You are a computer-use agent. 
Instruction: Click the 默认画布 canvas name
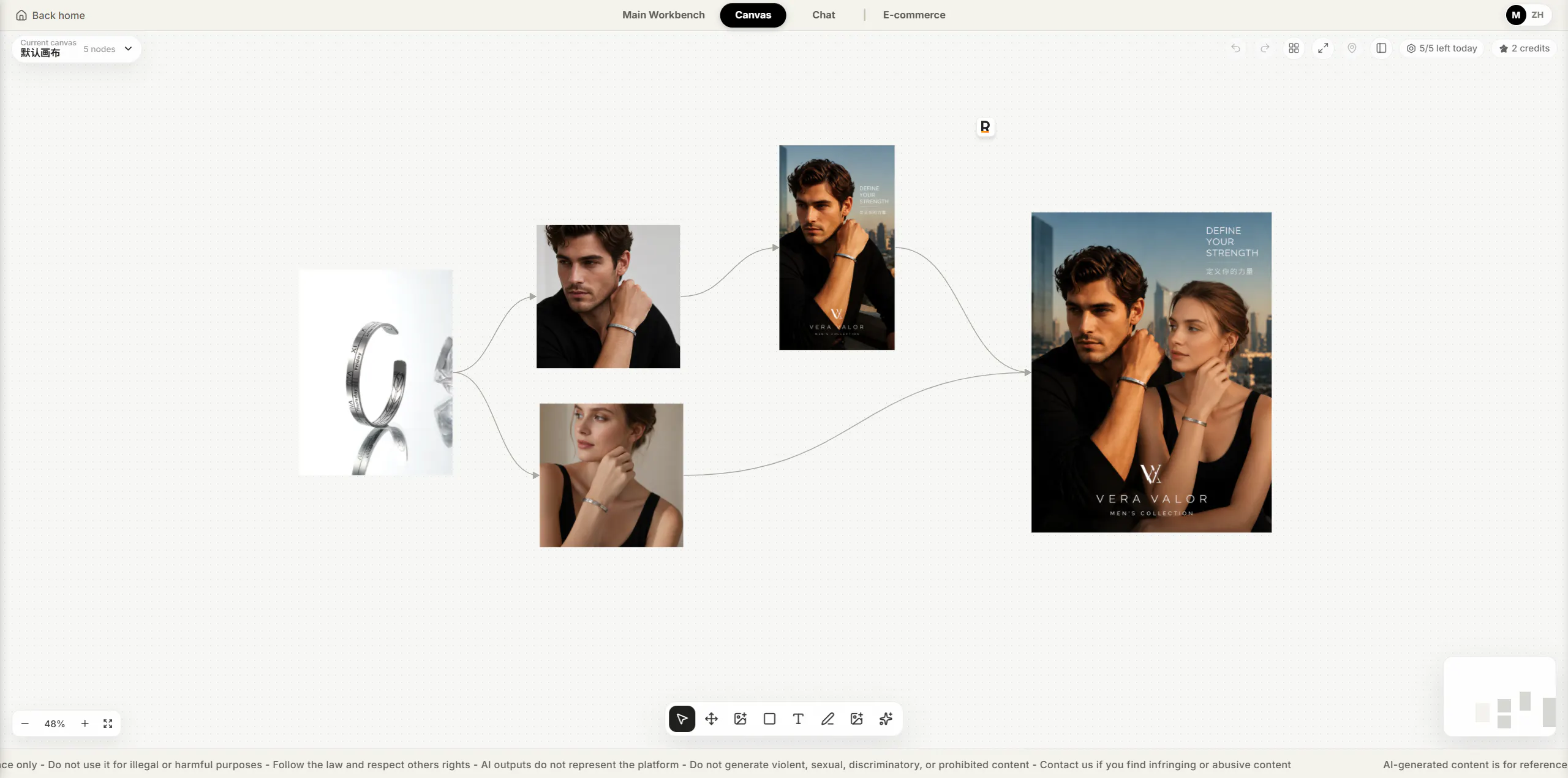pyautogui.click(x=40, y=53)
